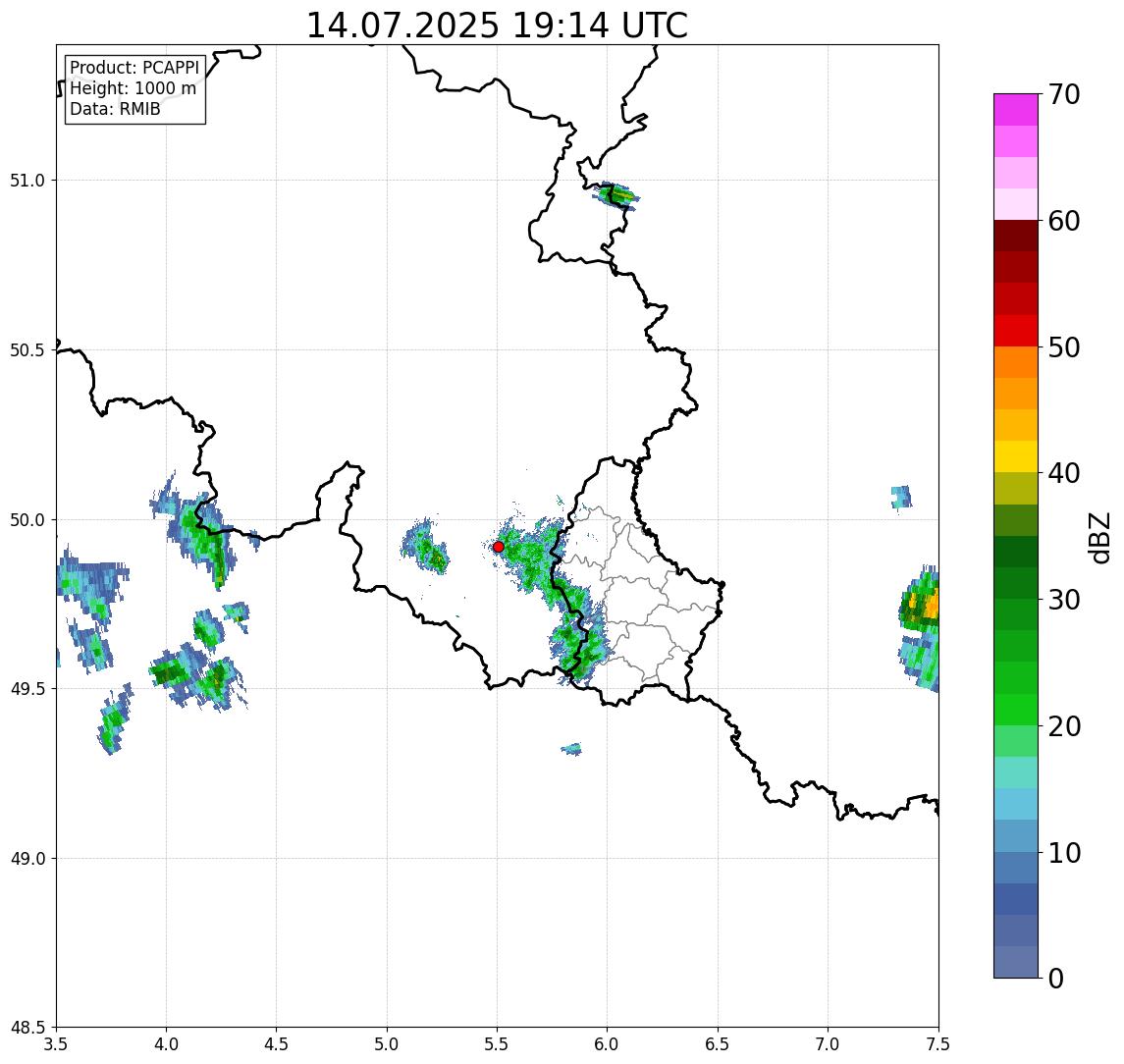Pick the orange colorbar segment just below 50
The width and height of the screenshot is (1124, 1064).
point(1016,362)
